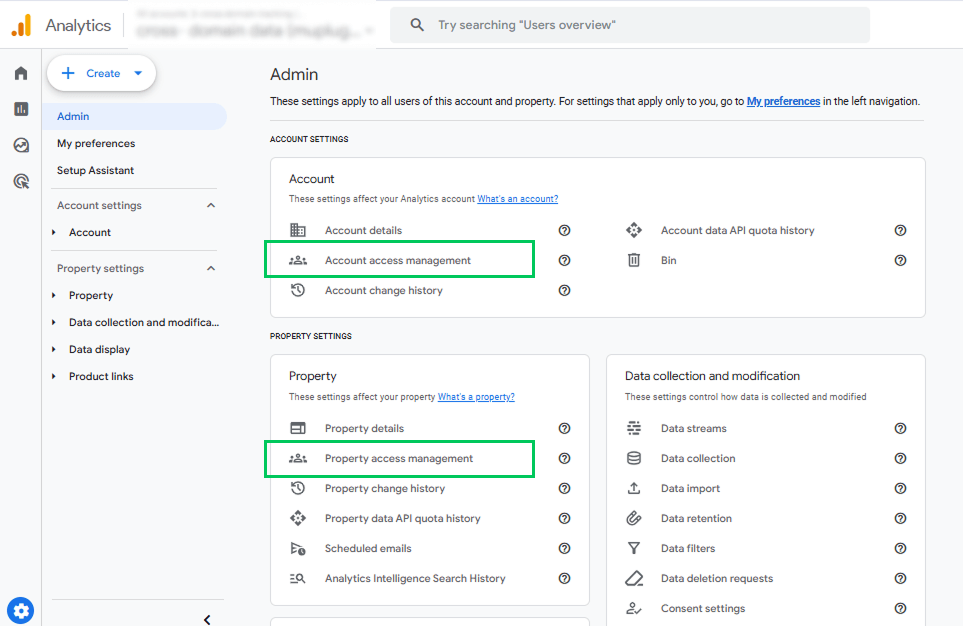Screen dimensions: 963x626
Task: Expand the Property tree item arrow
Action: coord(54,295)
